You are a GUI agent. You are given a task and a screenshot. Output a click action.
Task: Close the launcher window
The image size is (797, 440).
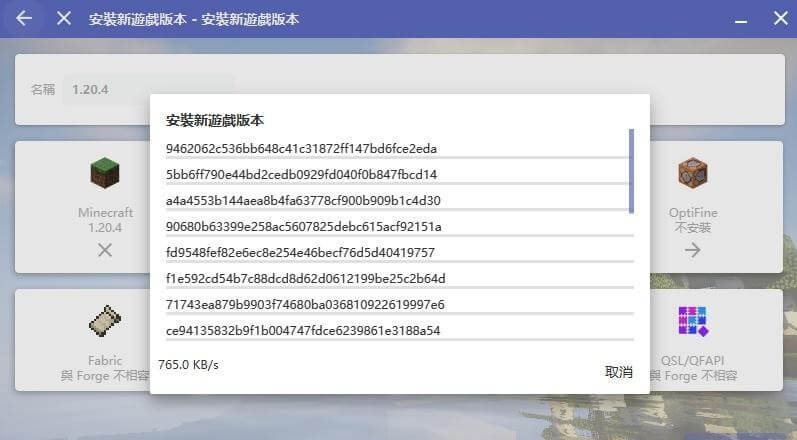781,18
